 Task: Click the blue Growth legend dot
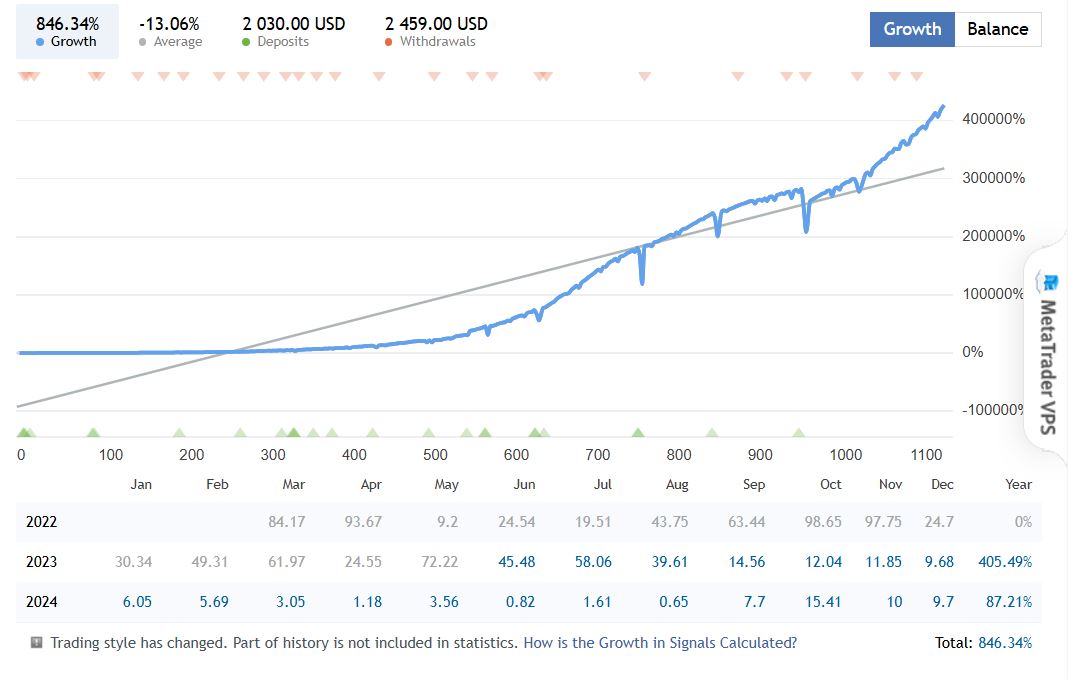pyautogui.click(x=41, y=42)
